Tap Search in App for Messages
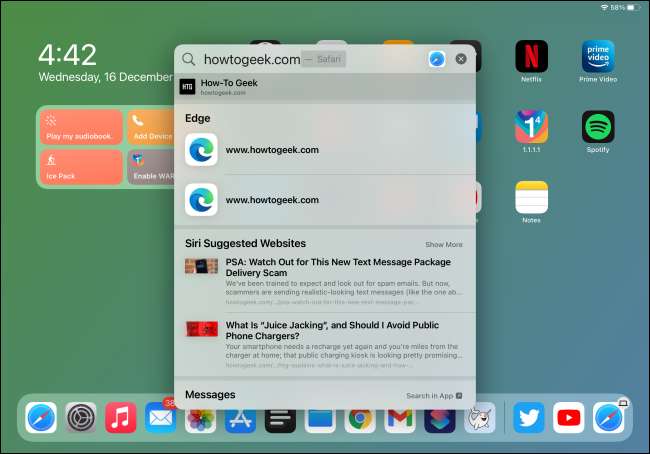 (x=434, y=396)
